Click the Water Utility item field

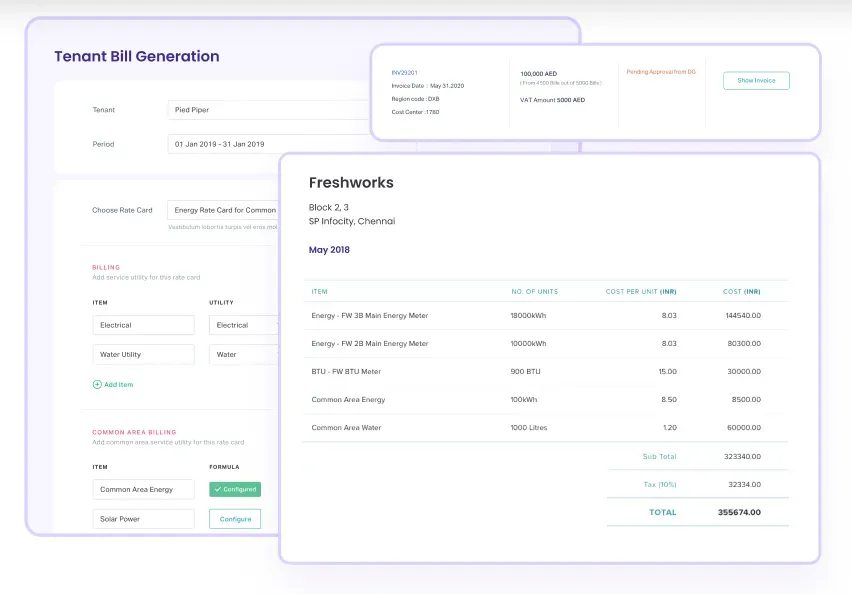(x=143, y=354)
